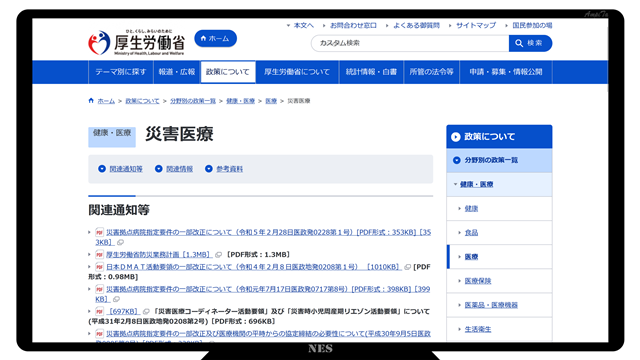Screen dimensions: 640x360
Task: Jump to the 関連通知等 anchor link
Action: (x=126, y=169)
